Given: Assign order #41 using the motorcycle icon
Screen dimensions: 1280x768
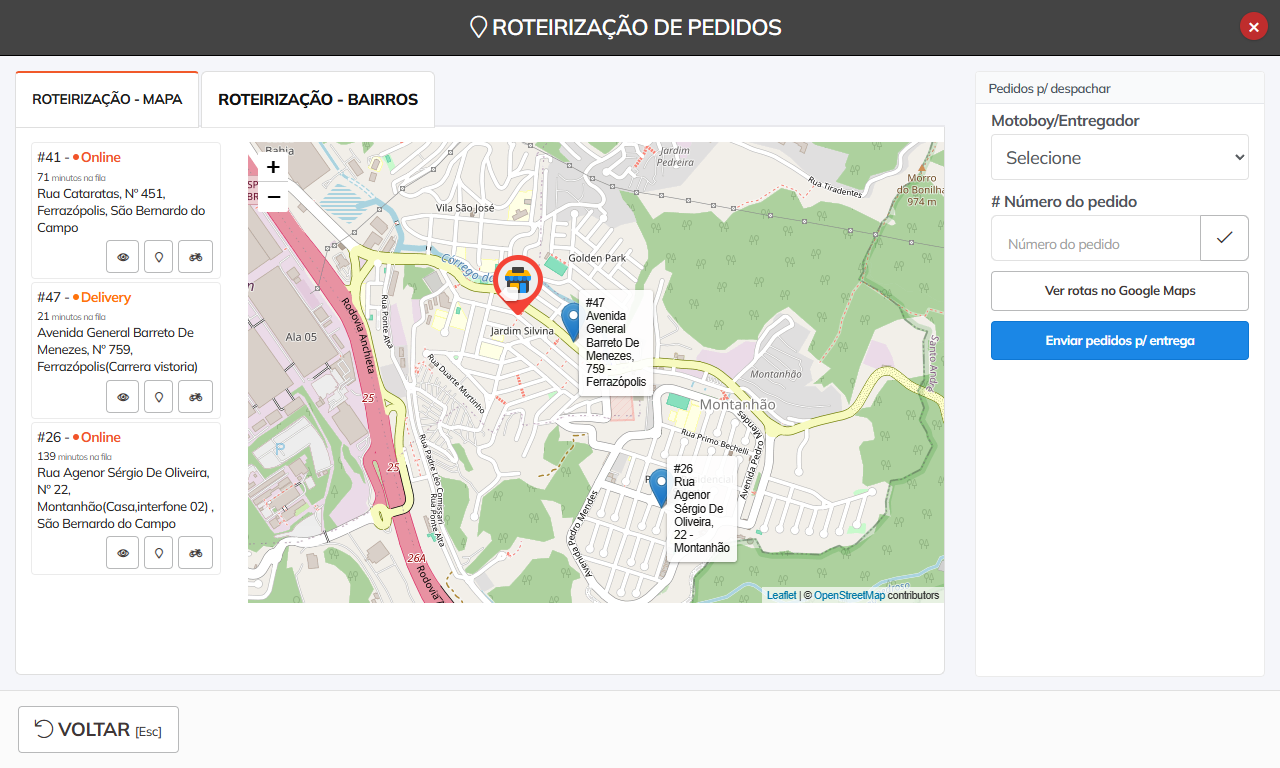Looking at the screenshot, I should click(x=195, y=257).
